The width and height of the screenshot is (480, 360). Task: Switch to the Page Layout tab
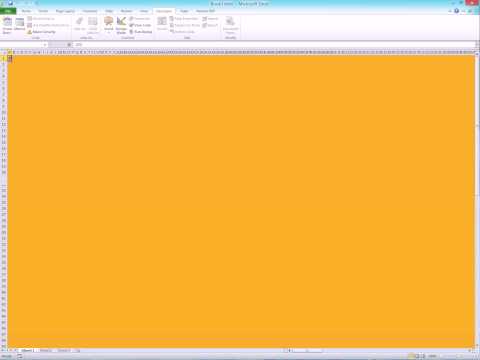(65, 11)
